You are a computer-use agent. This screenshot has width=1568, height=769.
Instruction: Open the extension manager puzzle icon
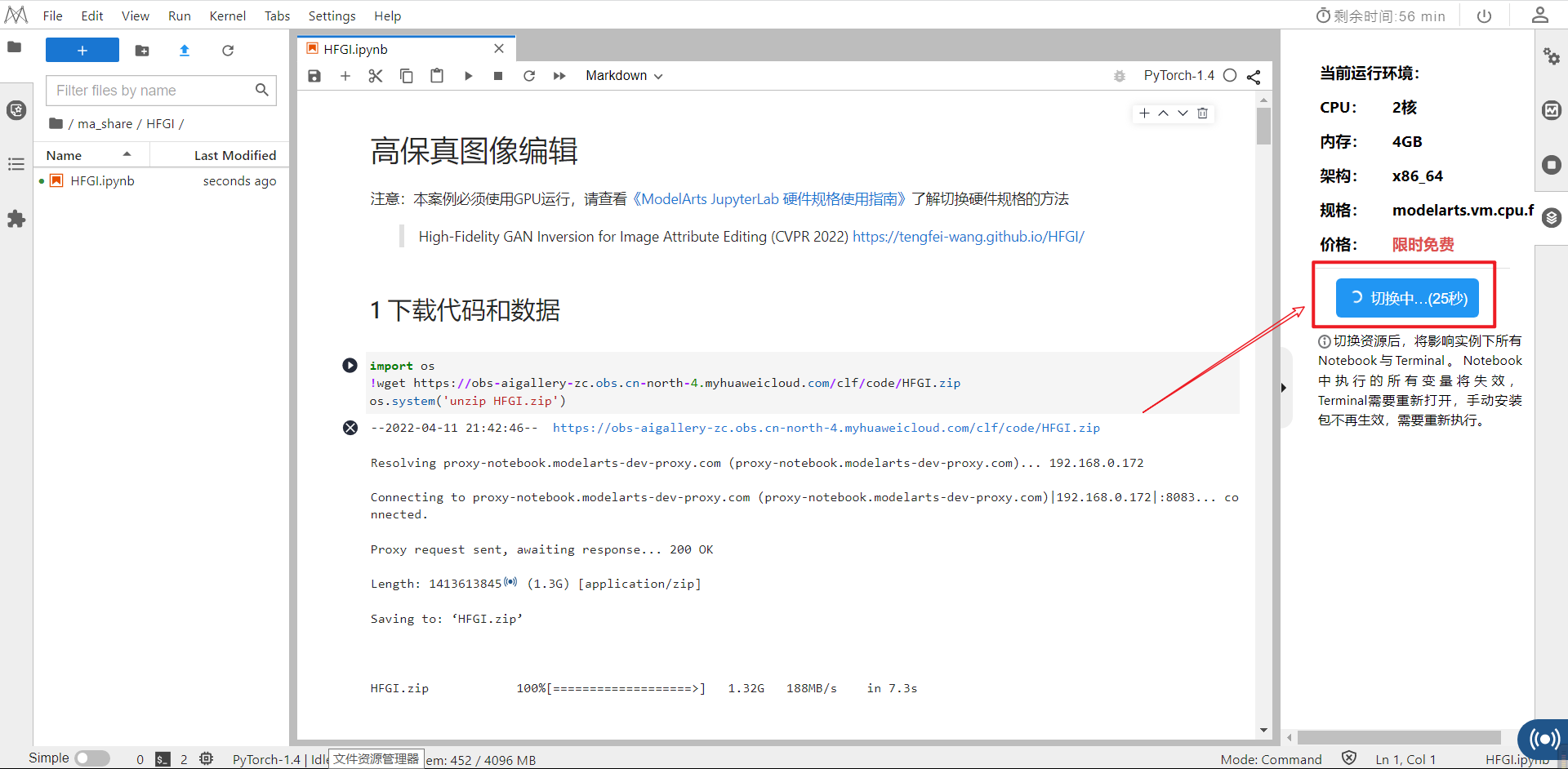pos(16,219)
